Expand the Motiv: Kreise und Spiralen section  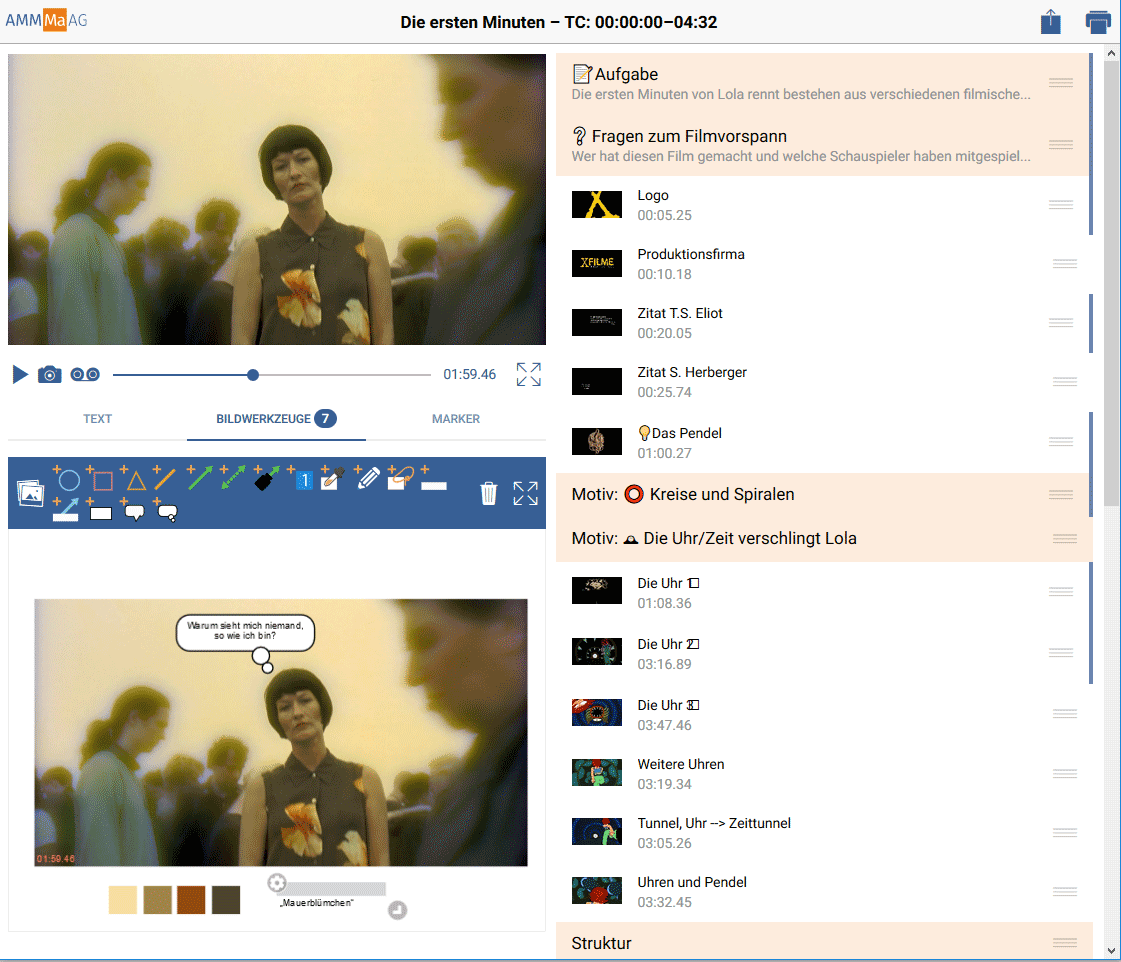tap(822, 495)
